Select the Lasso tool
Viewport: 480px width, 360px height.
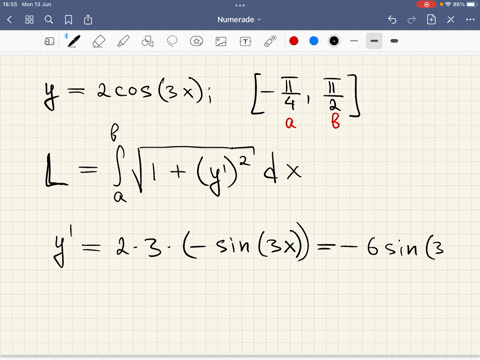172,41
